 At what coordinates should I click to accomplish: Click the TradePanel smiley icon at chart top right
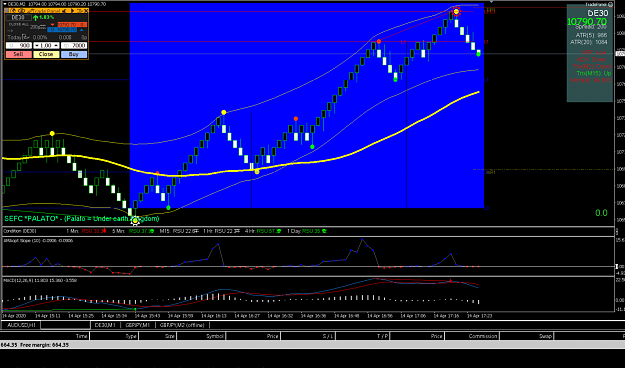(611, 4)
